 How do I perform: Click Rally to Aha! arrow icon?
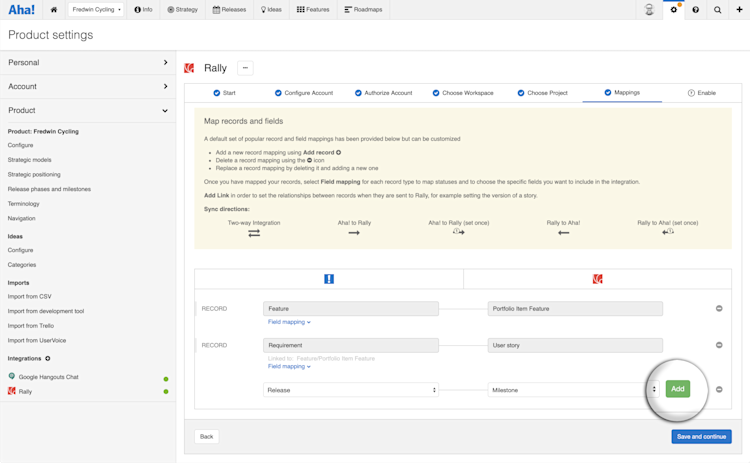[563, 233]
